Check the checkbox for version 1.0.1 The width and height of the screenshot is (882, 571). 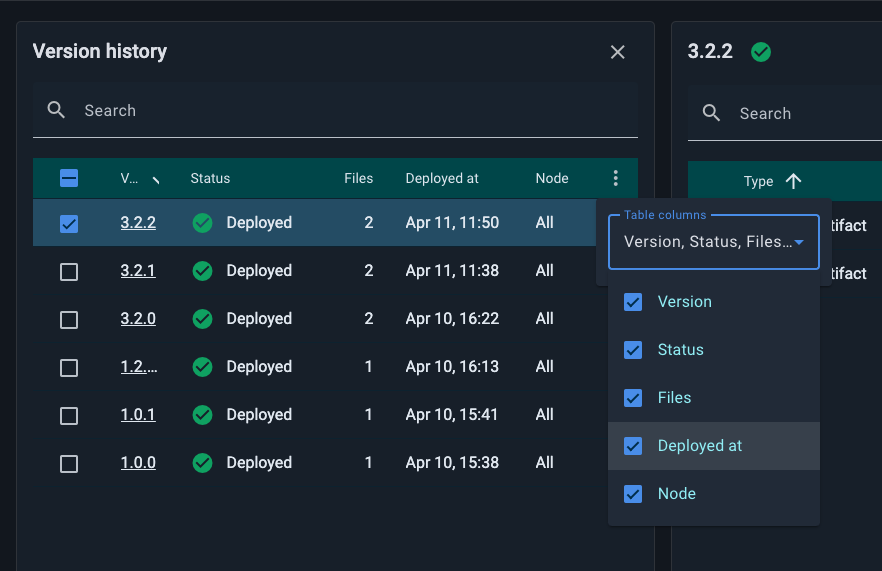(69, 416)
